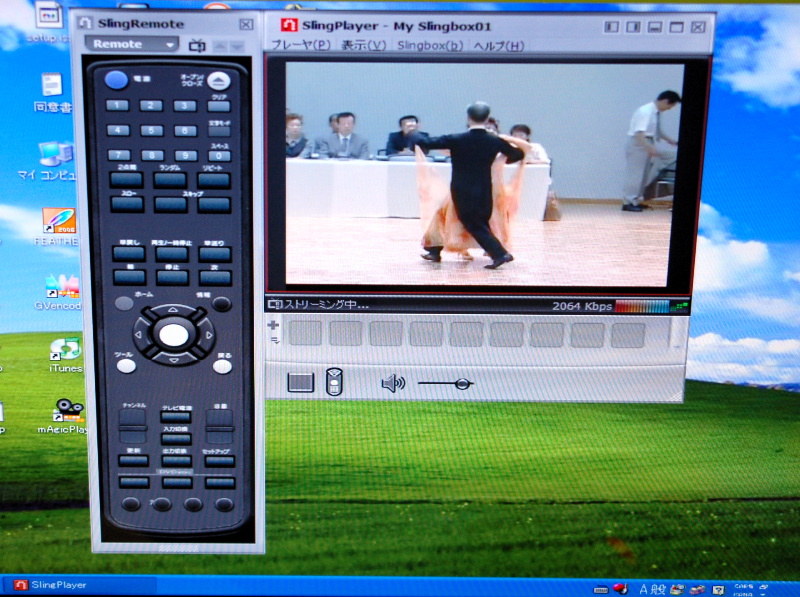The image size is (800, 597).
Task: Toggle left panel dock in SlingPlayer titlebar
Action: click(611, 26)
